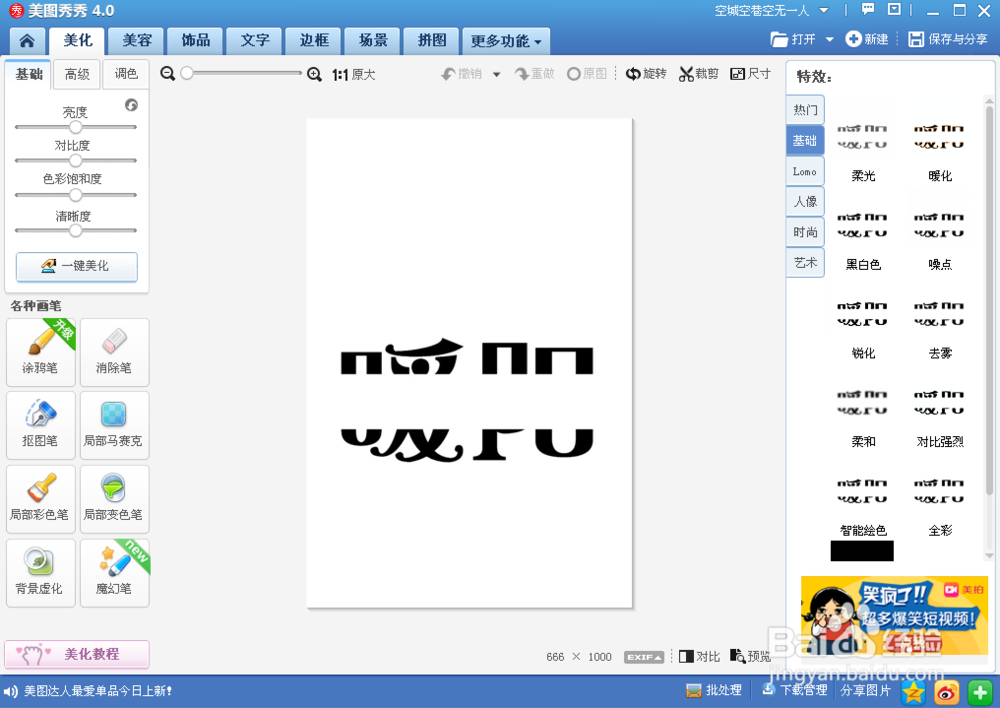Image resolution: width=1000 pixels, height=708 pixels.
Task: Select the 热门 popular effects category
Action: 805,110
